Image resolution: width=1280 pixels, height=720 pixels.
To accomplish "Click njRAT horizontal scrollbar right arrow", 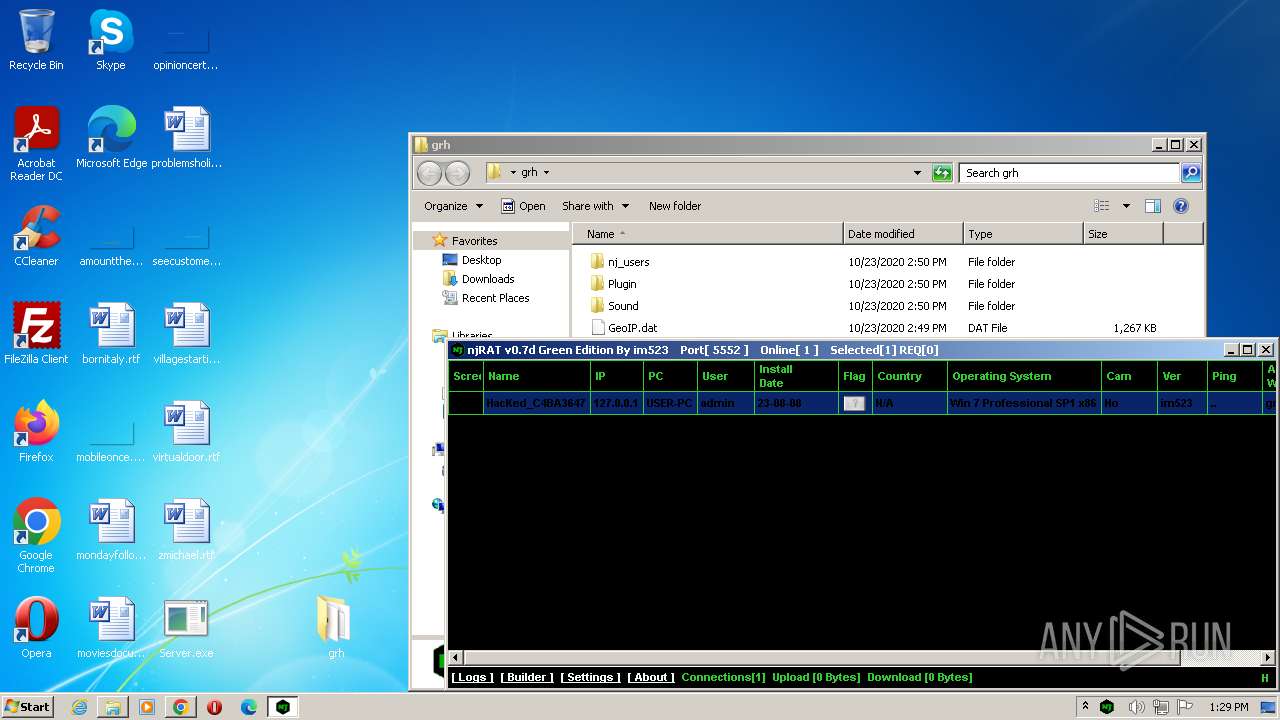I will pyautogui.click(x=1268, y=658).
